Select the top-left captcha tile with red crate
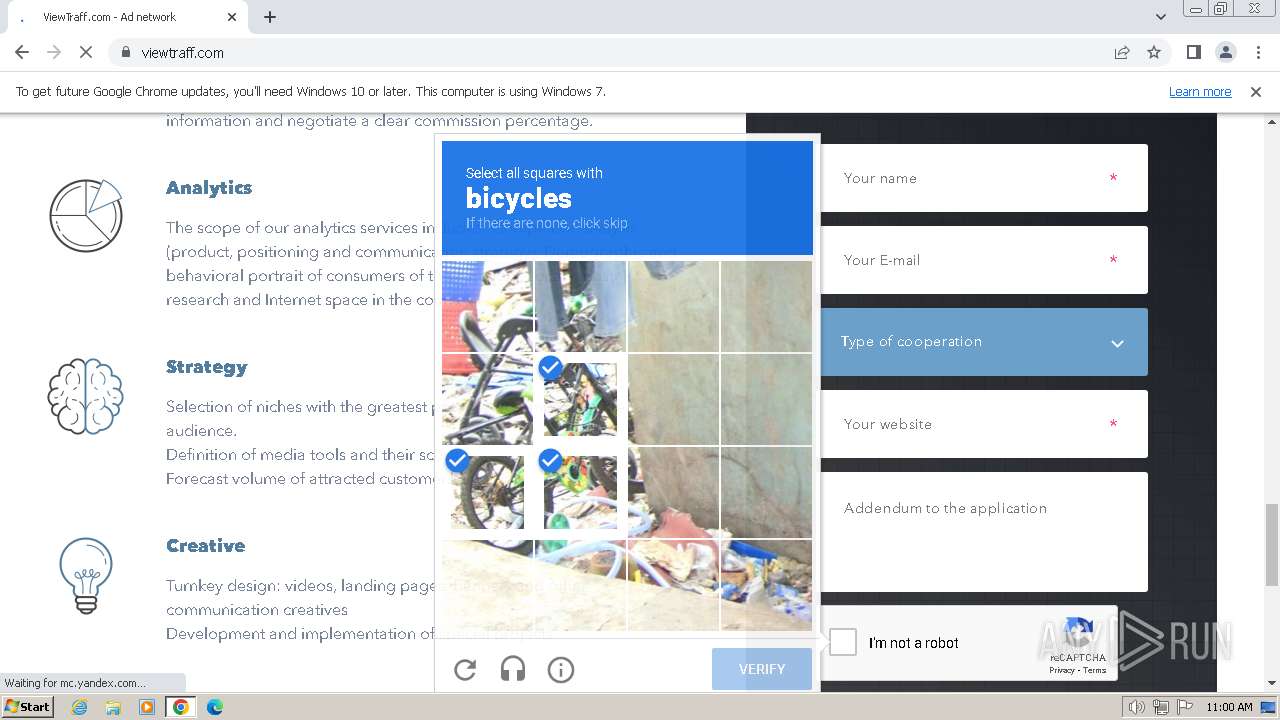 tap(487, 306)
